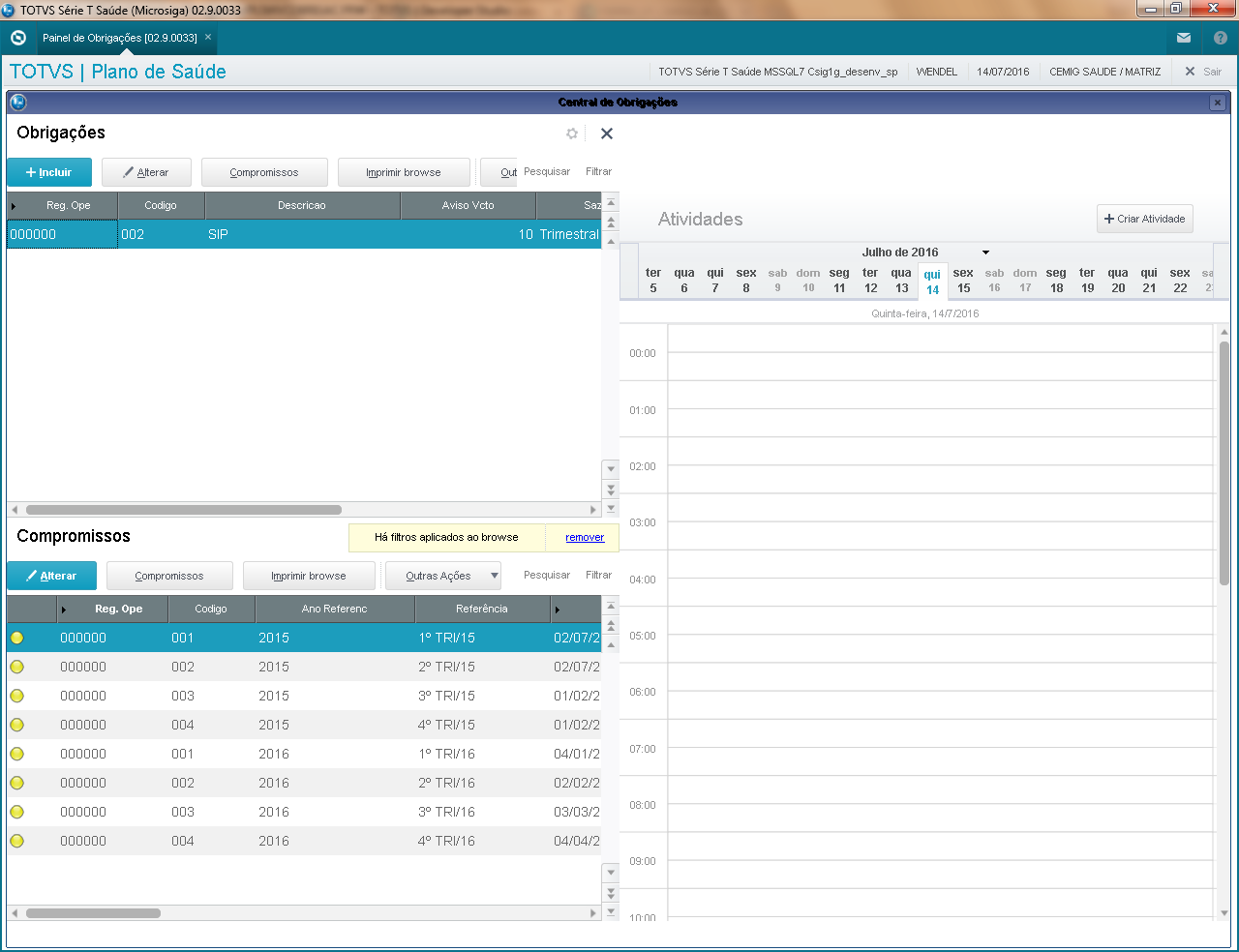
Task: Select day qua 6 in the calendar strip
Action: (x=684, y=281)
